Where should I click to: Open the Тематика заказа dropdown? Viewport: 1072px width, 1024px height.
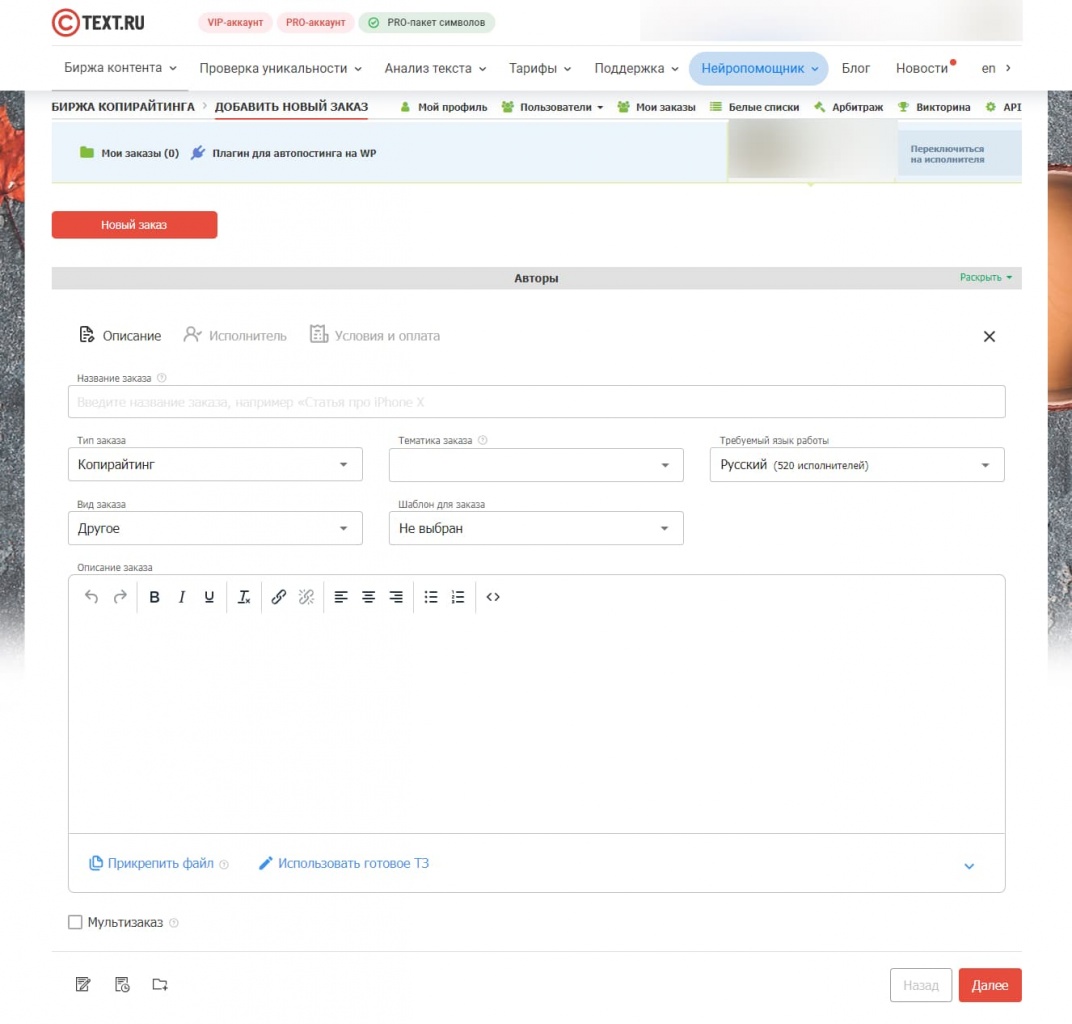[x=536, y=465]
